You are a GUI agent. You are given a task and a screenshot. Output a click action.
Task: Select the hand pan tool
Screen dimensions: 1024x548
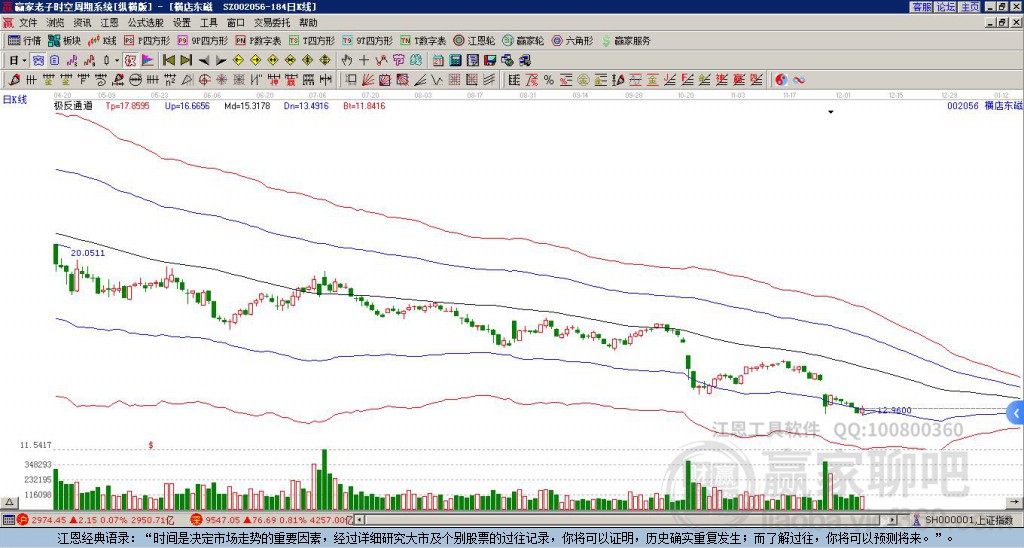pyautogui.click(x=347, y=61)
